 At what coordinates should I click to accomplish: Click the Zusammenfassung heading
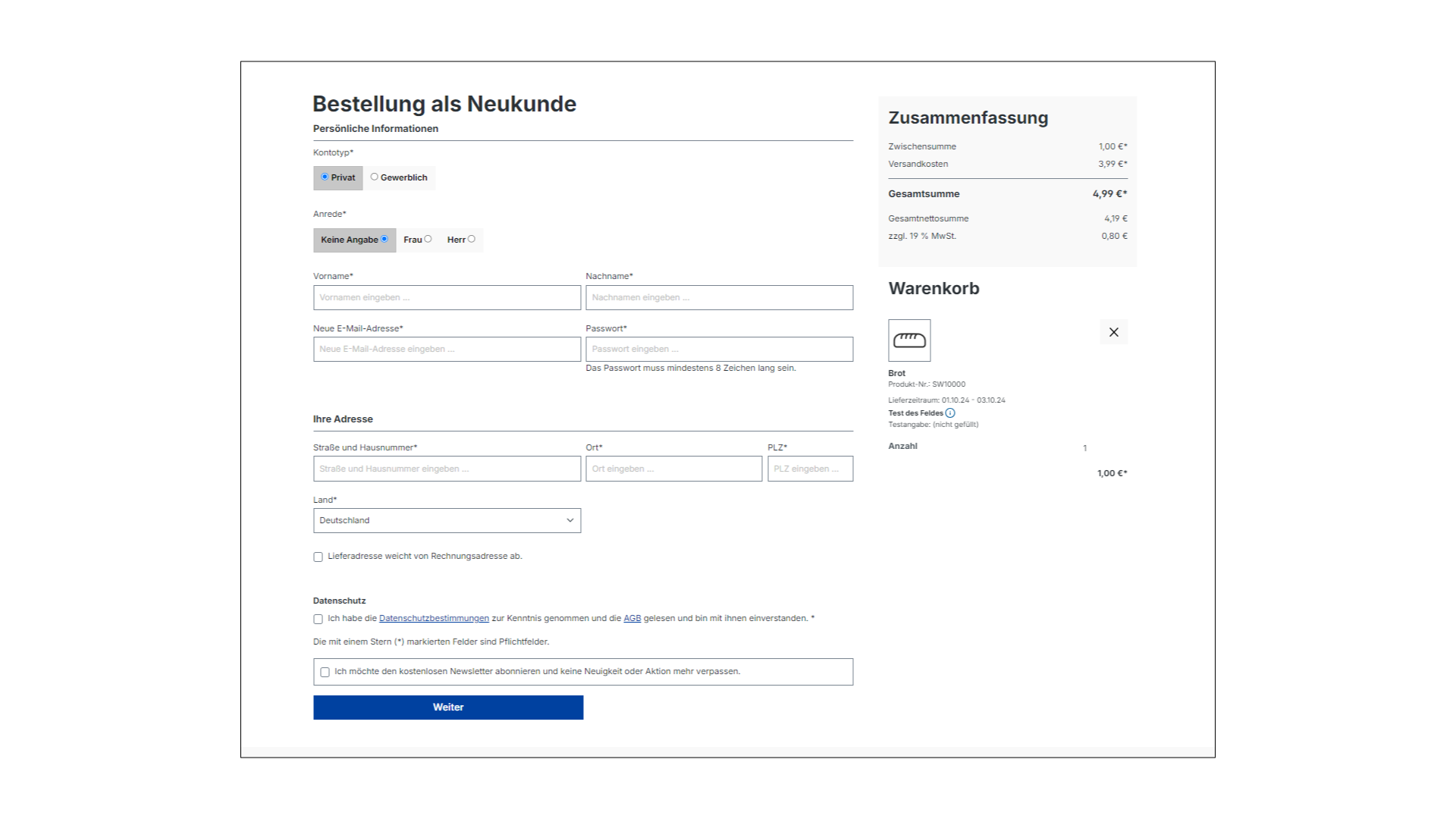point(968,118)
